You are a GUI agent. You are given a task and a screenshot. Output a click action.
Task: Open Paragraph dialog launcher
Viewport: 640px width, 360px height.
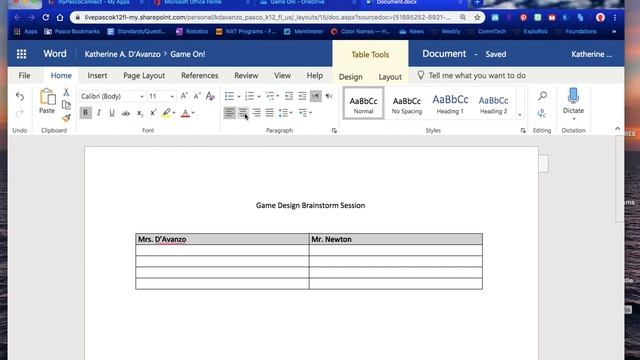[x=334, y=131]
